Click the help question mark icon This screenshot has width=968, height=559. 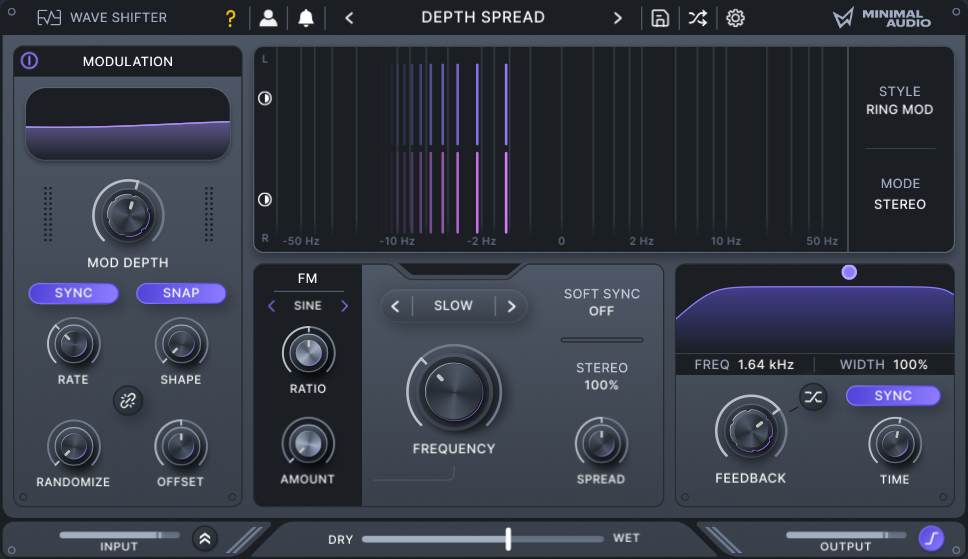point(231,18)
